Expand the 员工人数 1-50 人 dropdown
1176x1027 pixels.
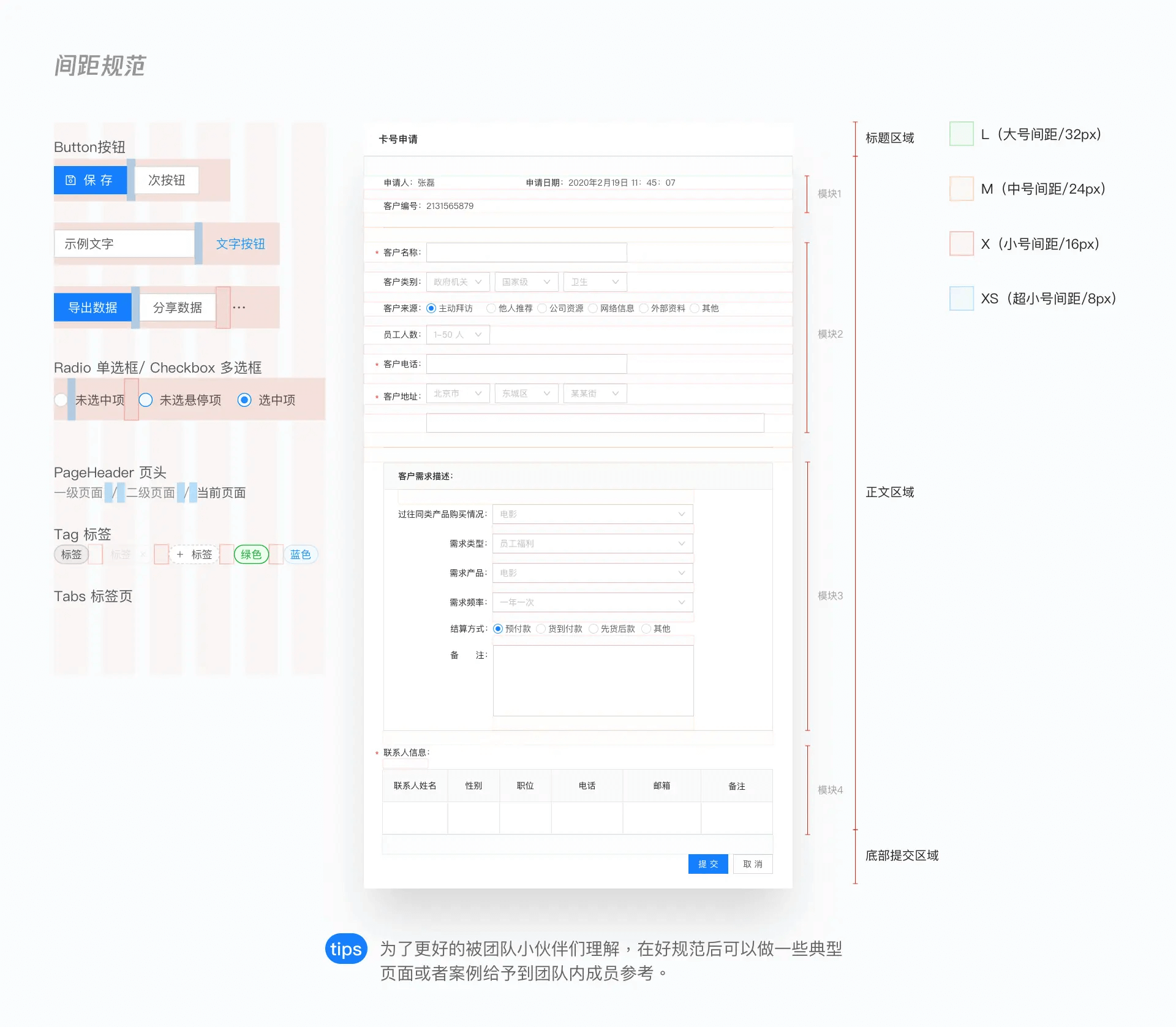[458, 335]
